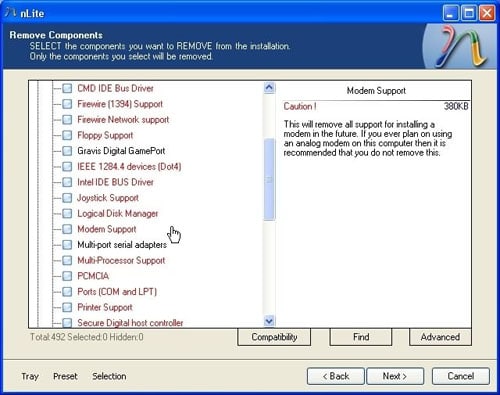
Task: Mark the Modem Support checkbox for removal
Action: pos(67,229)
